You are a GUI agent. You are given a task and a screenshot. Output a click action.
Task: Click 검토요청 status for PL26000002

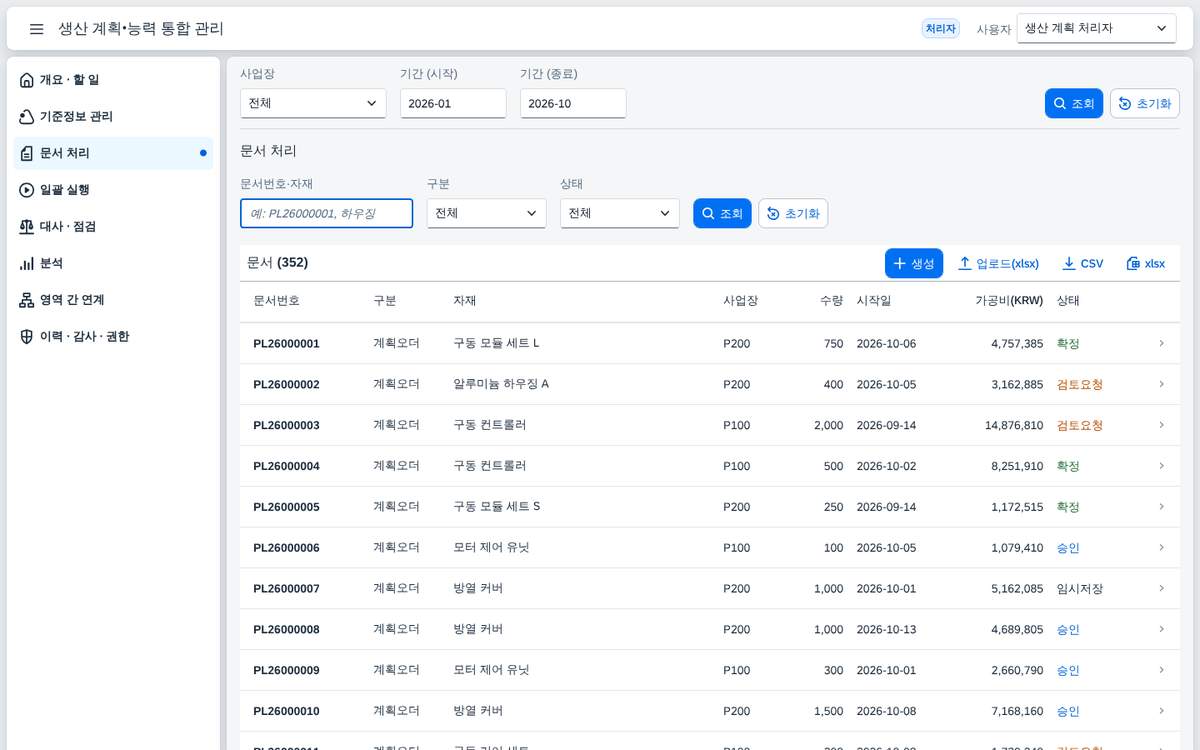tap(1080, 384)
